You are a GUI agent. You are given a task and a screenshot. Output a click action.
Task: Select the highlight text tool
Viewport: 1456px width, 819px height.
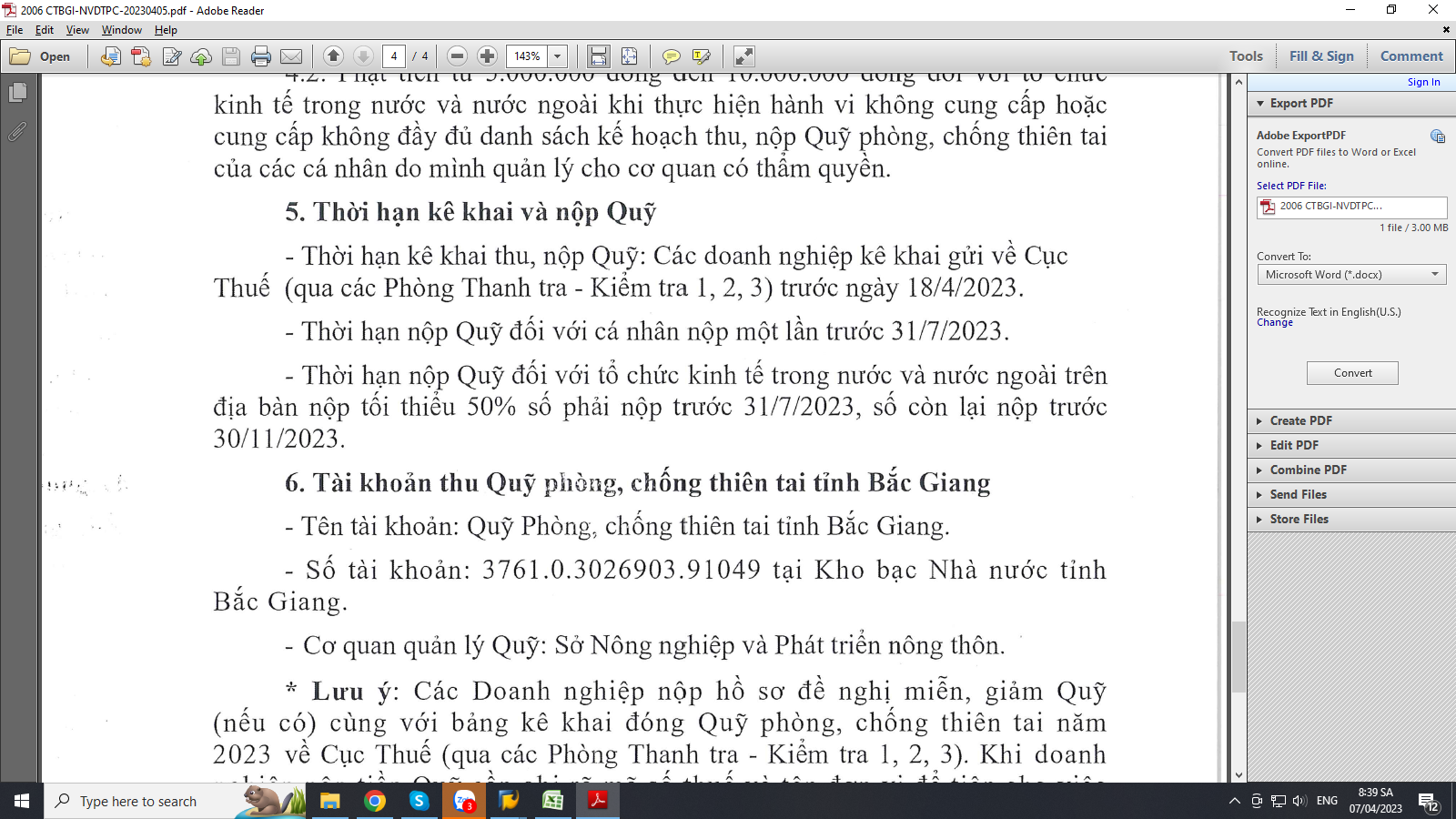tap(701, 56)
